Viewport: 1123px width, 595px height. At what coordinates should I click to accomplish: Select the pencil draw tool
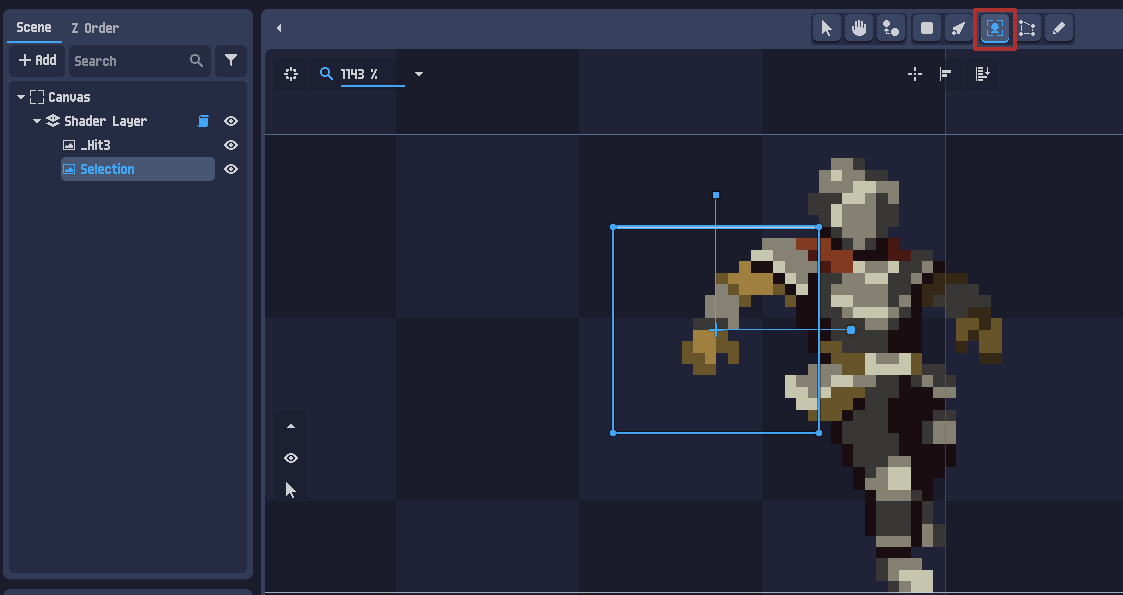(1059, 29)
